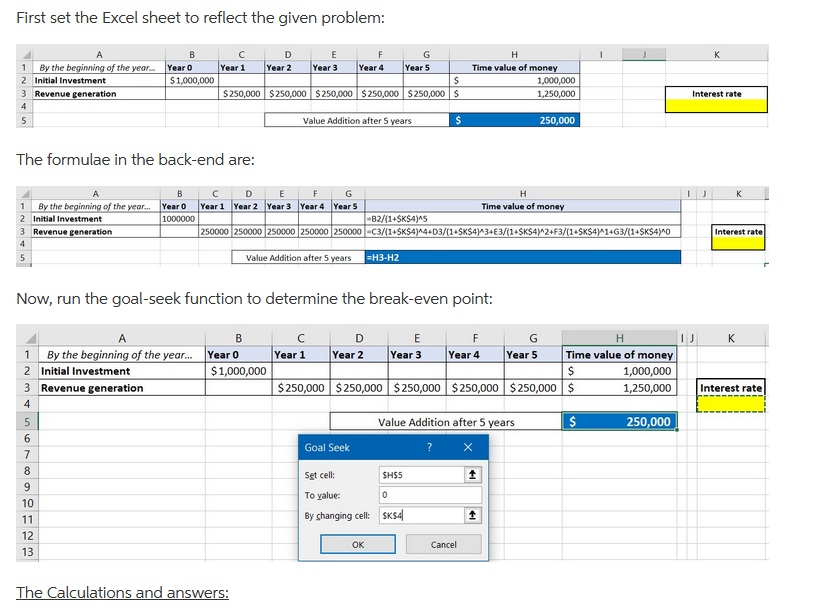Click the Set cell range selector arrow
Screen dimensions: 823x615
pyautogui.click(x=473, y=475)
